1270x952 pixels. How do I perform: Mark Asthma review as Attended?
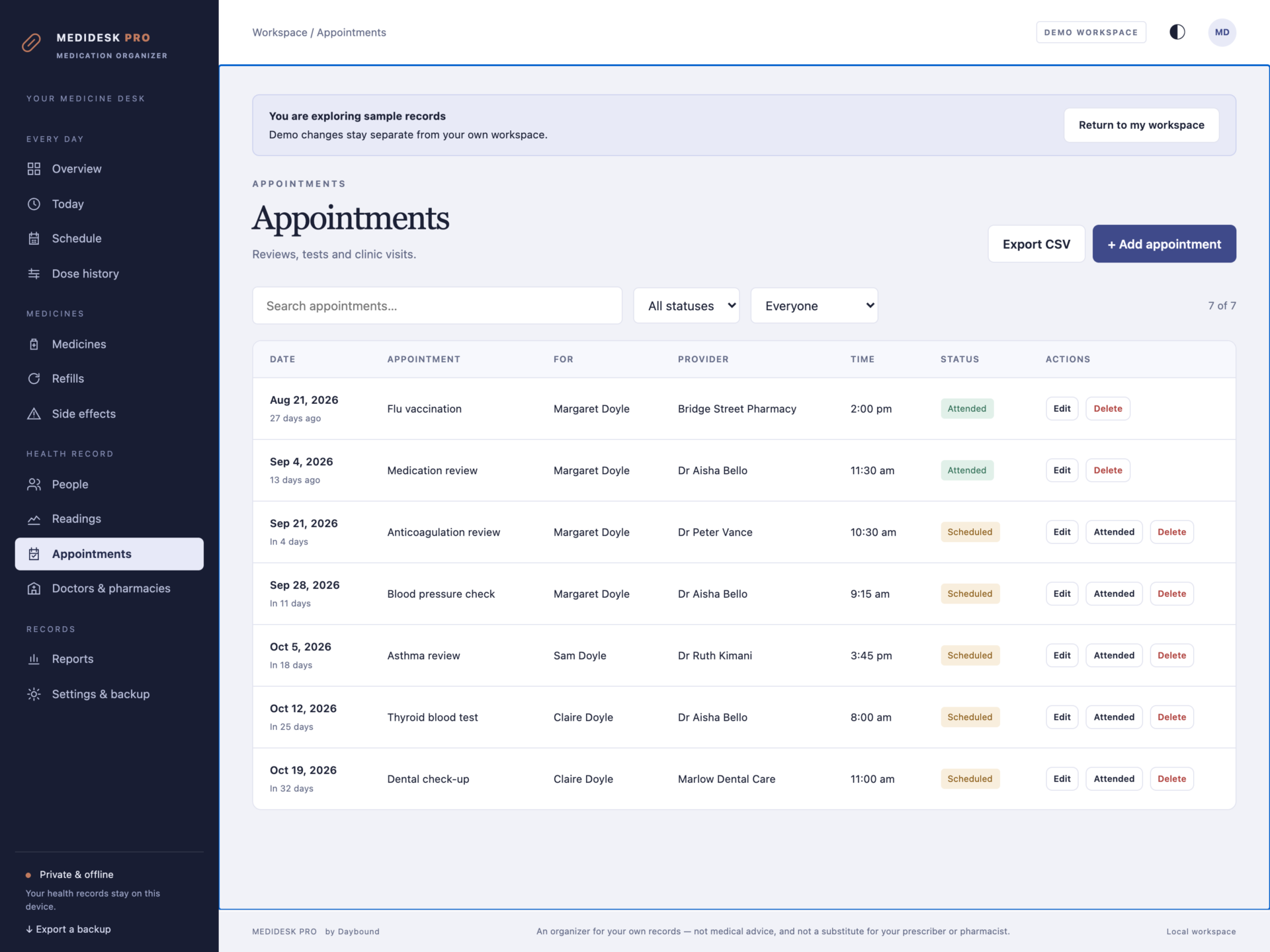click(x=1114, y=655)
